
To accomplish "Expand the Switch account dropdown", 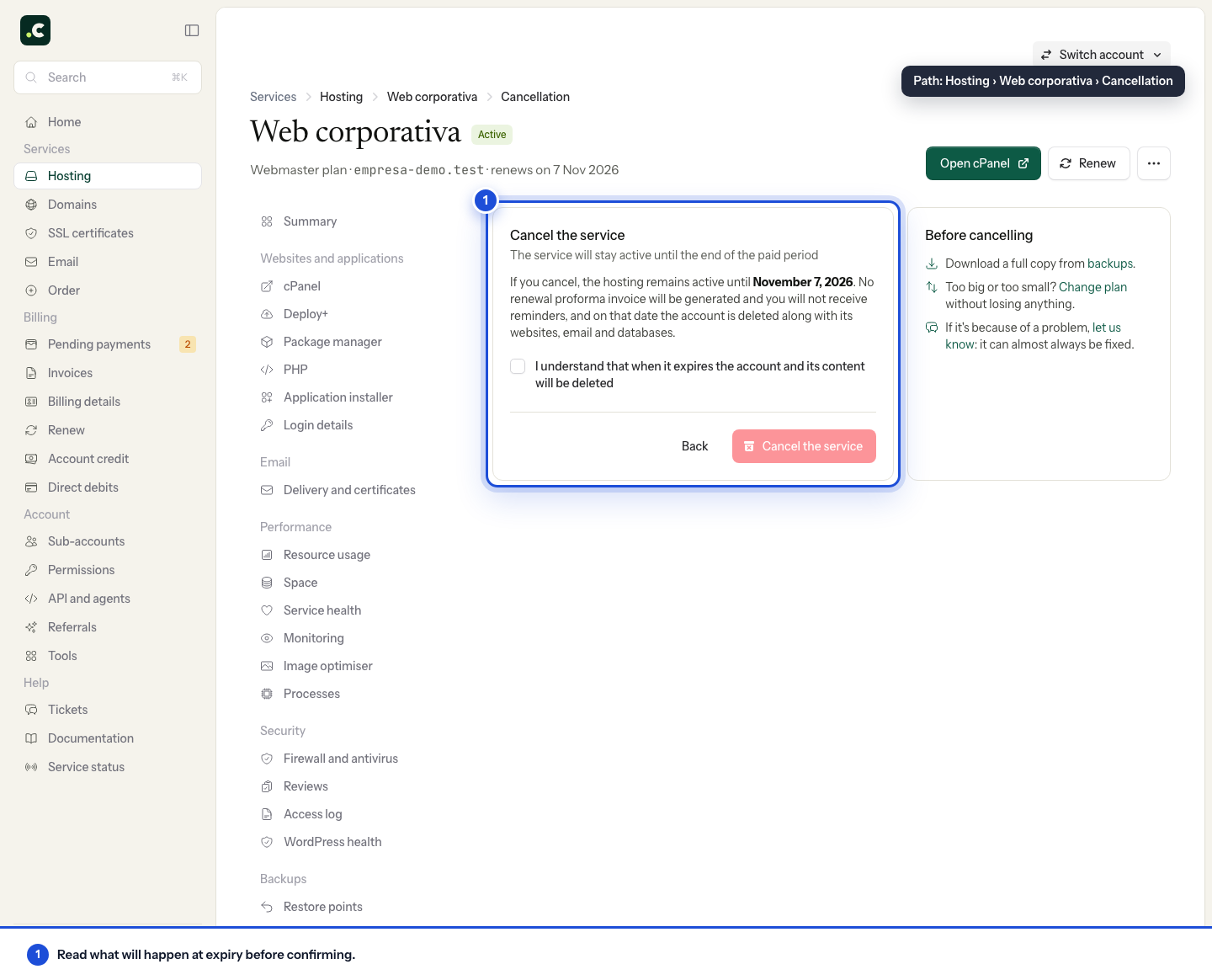I will pyautogui.click(x=1102, y=55).
